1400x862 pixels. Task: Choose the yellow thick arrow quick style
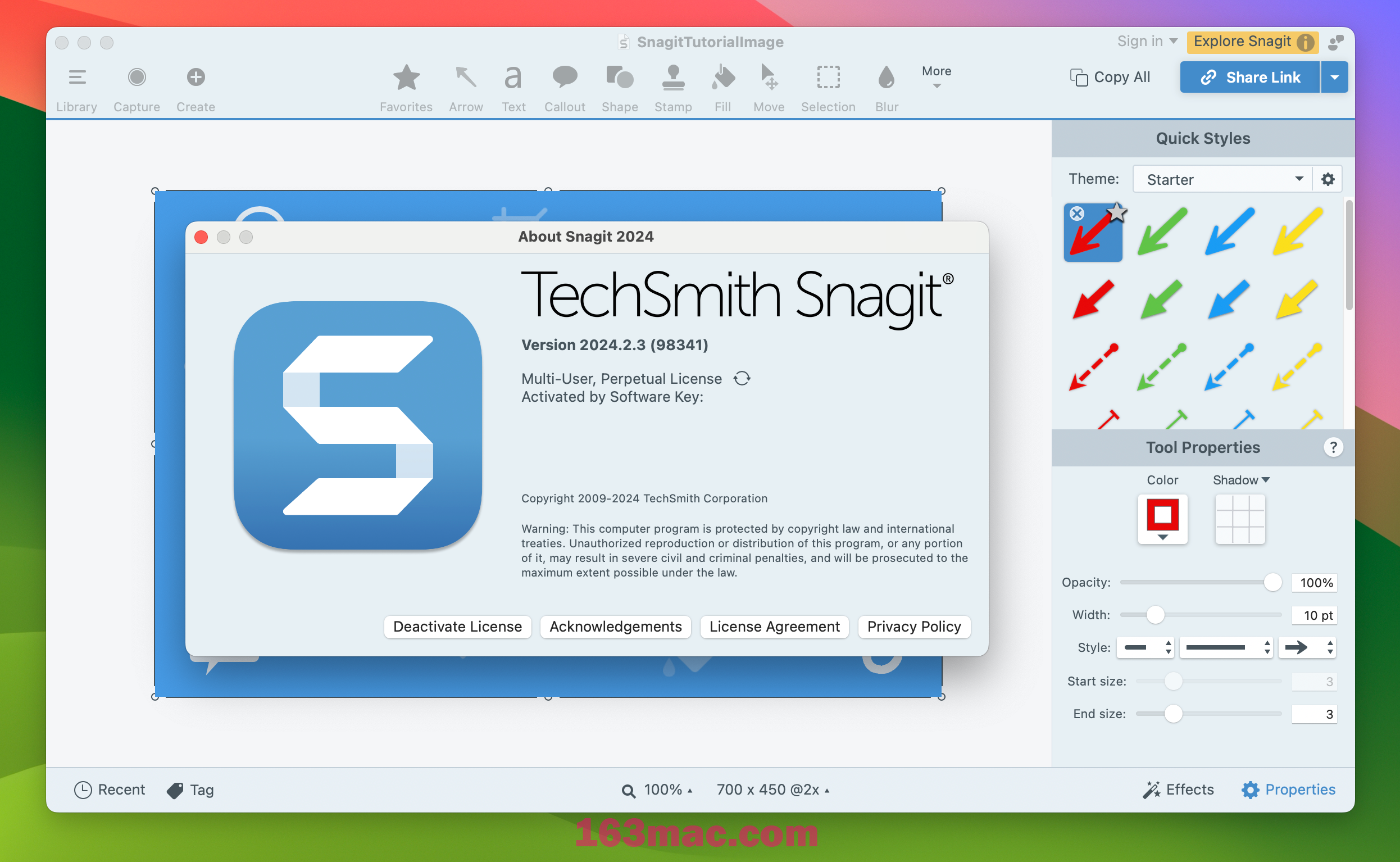coord(1296,299)
